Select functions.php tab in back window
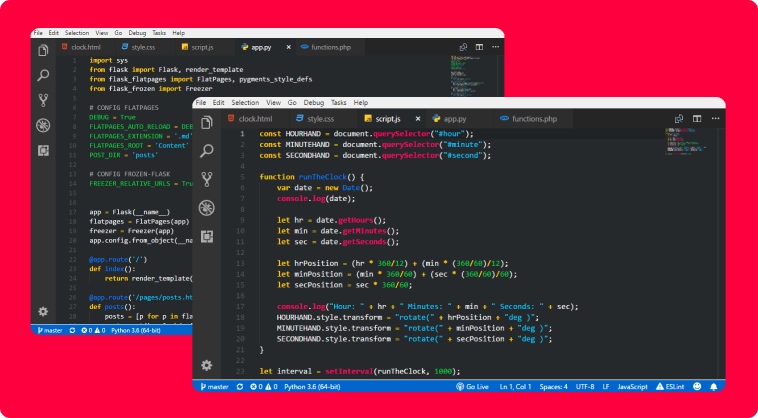Image resolution: width=758 pixels, height=418 pixels. tap(331, 47)
